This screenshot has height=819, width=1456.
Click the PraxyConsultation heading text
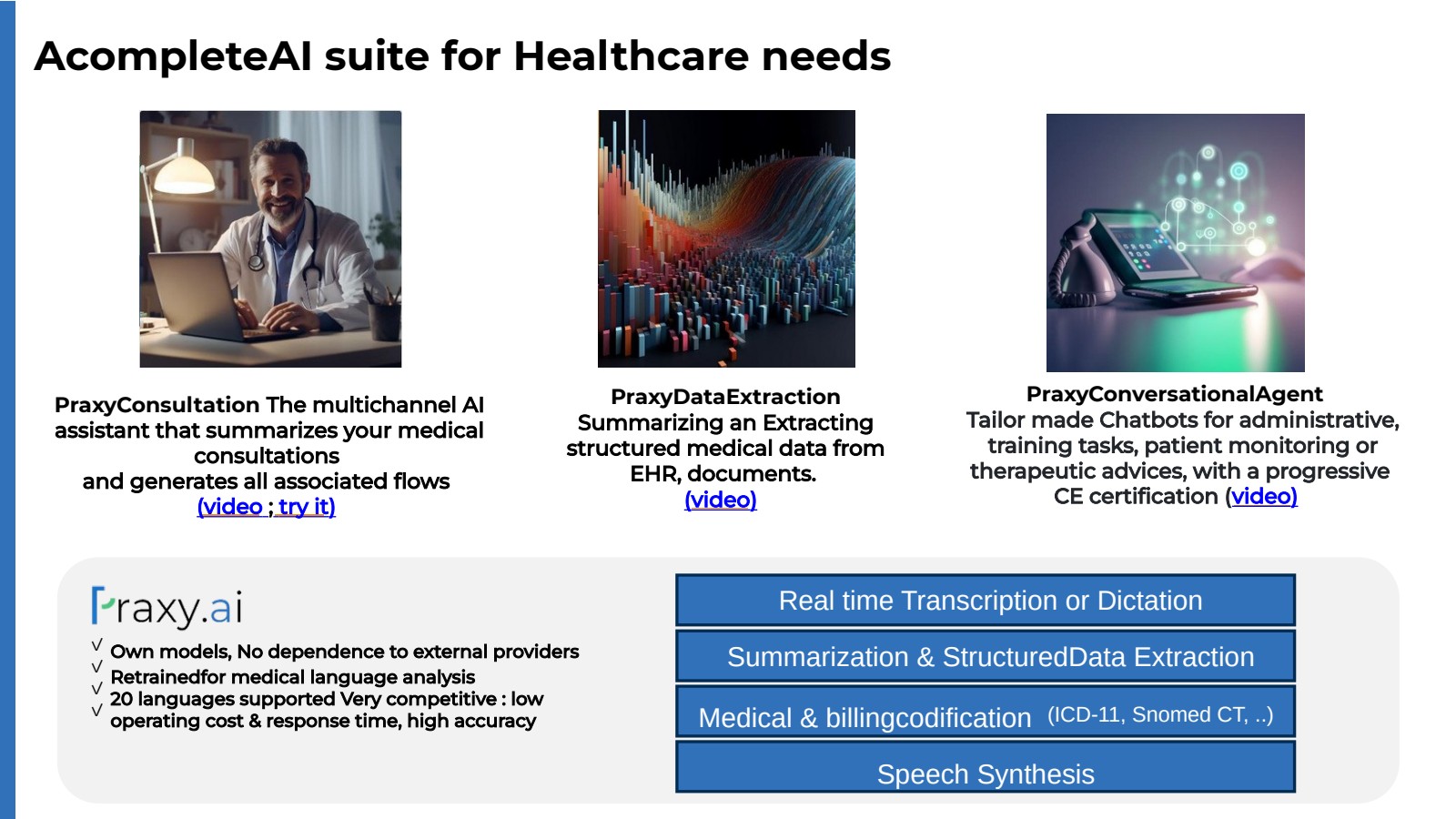coord(157,405)
